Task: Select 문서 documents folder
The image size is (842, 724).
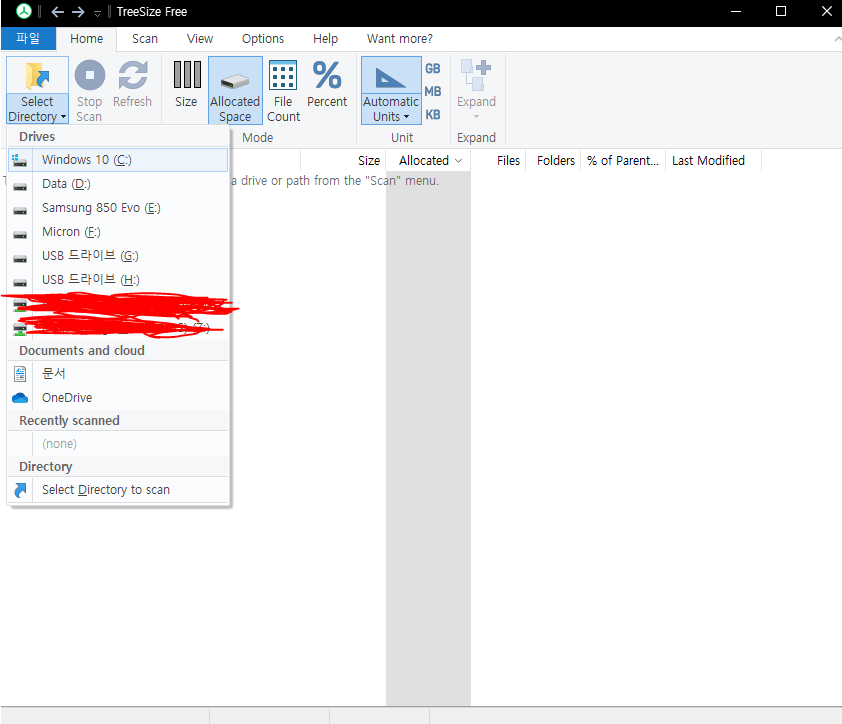Action: [x=118, y=374]
